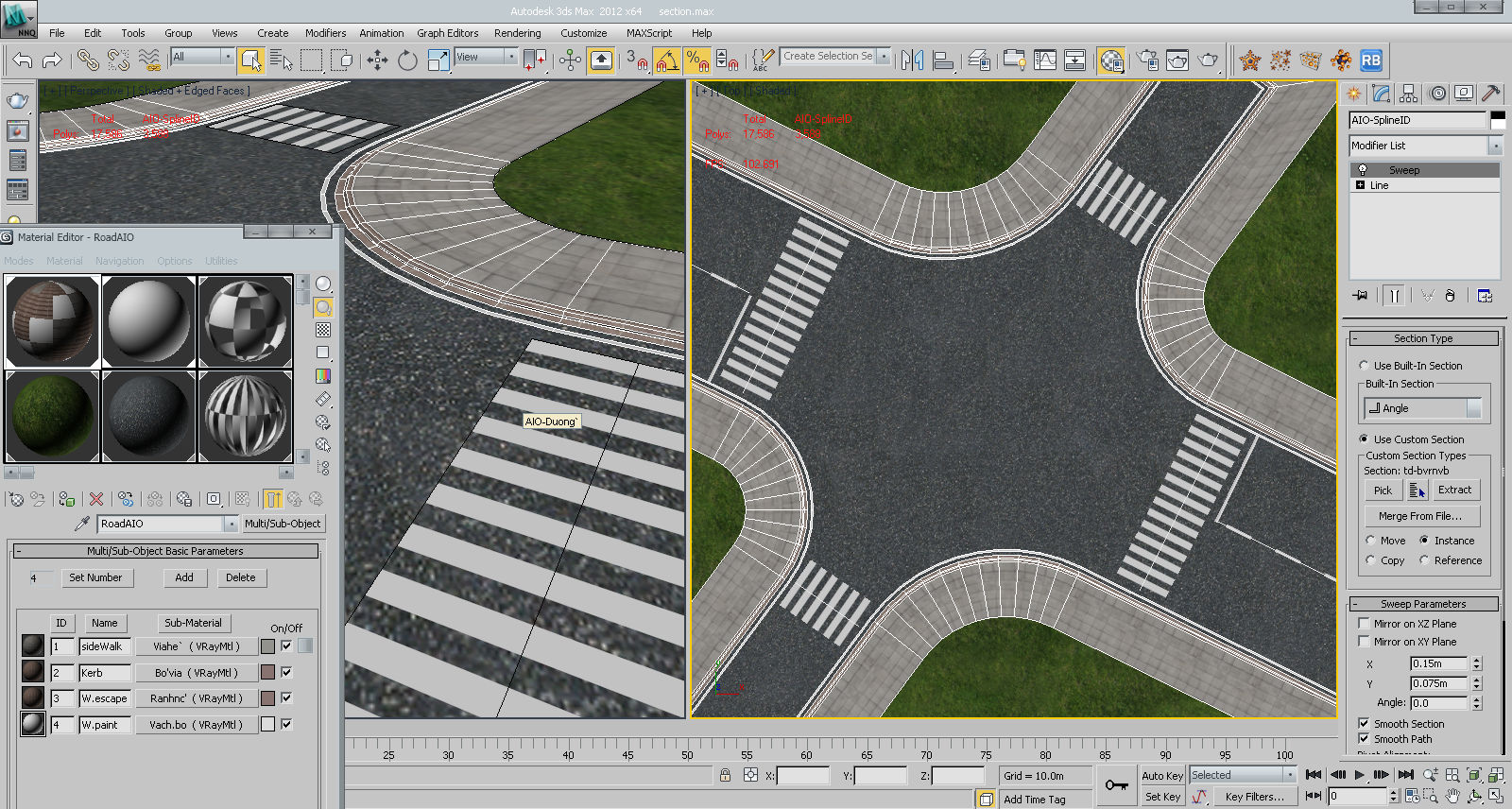Viewport: 1512px width, 809px height.
Task: Click the Merge From File button
Action: click(1420, 516)
